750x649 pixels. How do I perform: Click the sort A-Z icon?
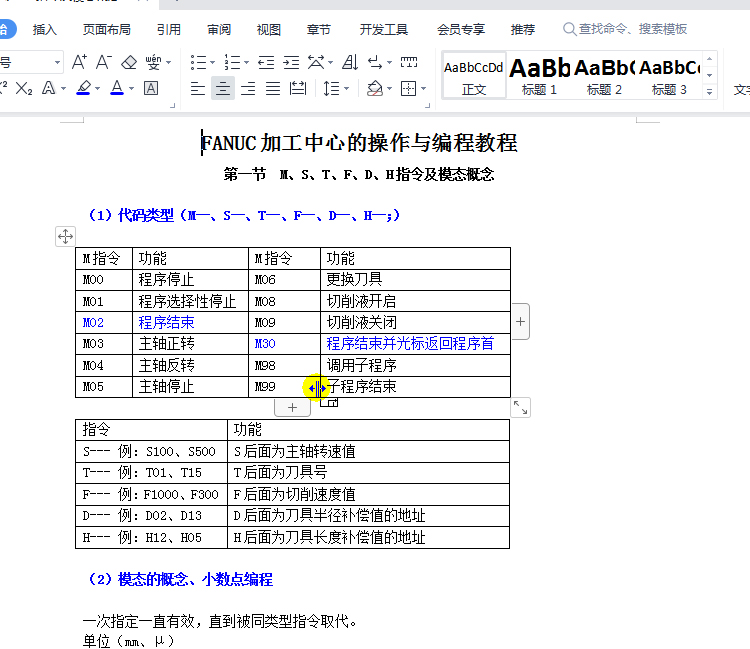click(350, 62)
